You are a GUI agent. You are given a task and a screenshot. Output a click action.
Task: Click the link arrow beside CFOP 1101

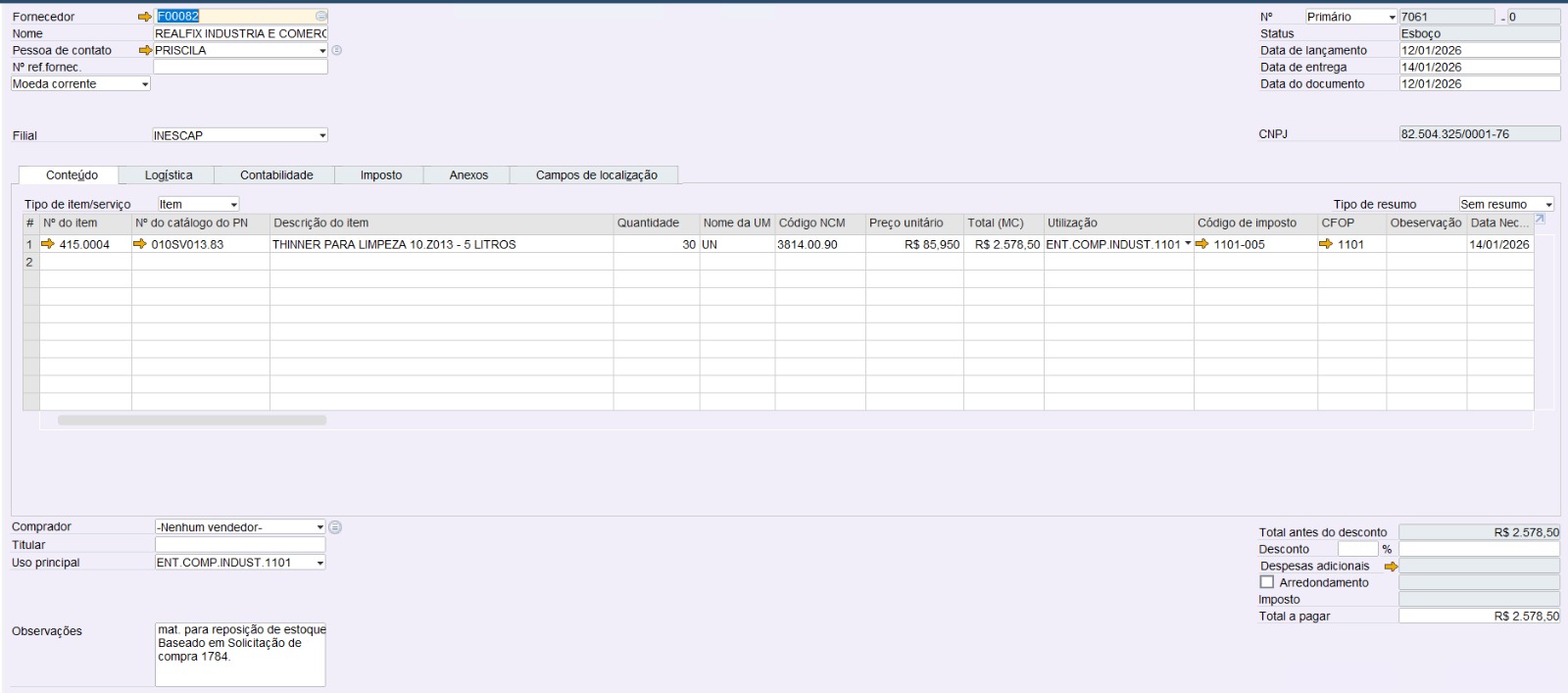click(x=1326, y=244)
